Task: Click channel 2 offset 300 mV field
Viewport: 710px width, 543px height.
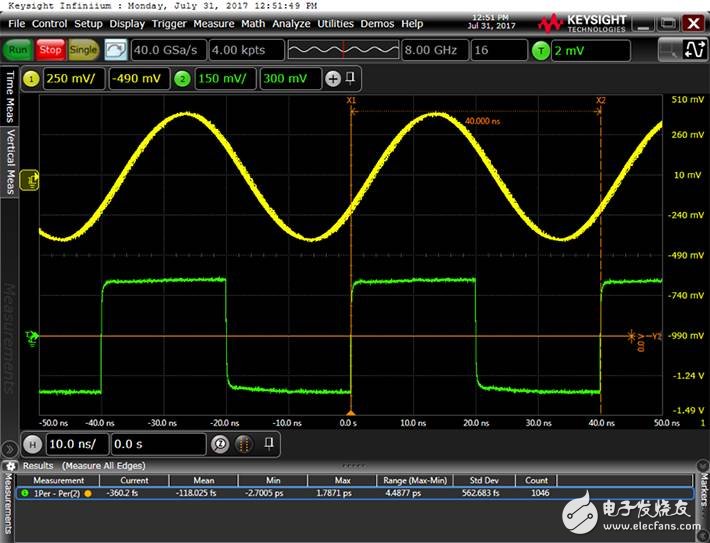Action: point(290,79)
